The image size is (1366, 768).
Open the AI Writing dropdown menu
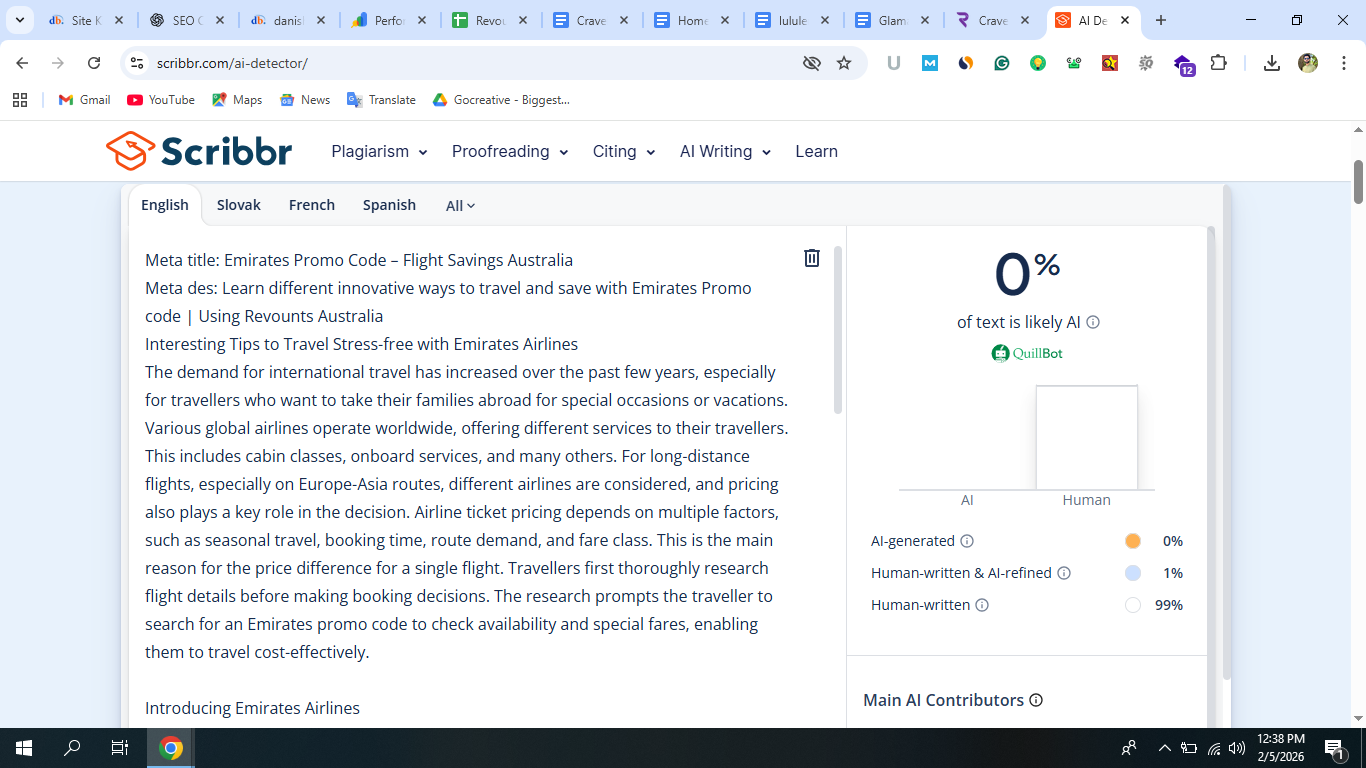(x=725, y=152)
